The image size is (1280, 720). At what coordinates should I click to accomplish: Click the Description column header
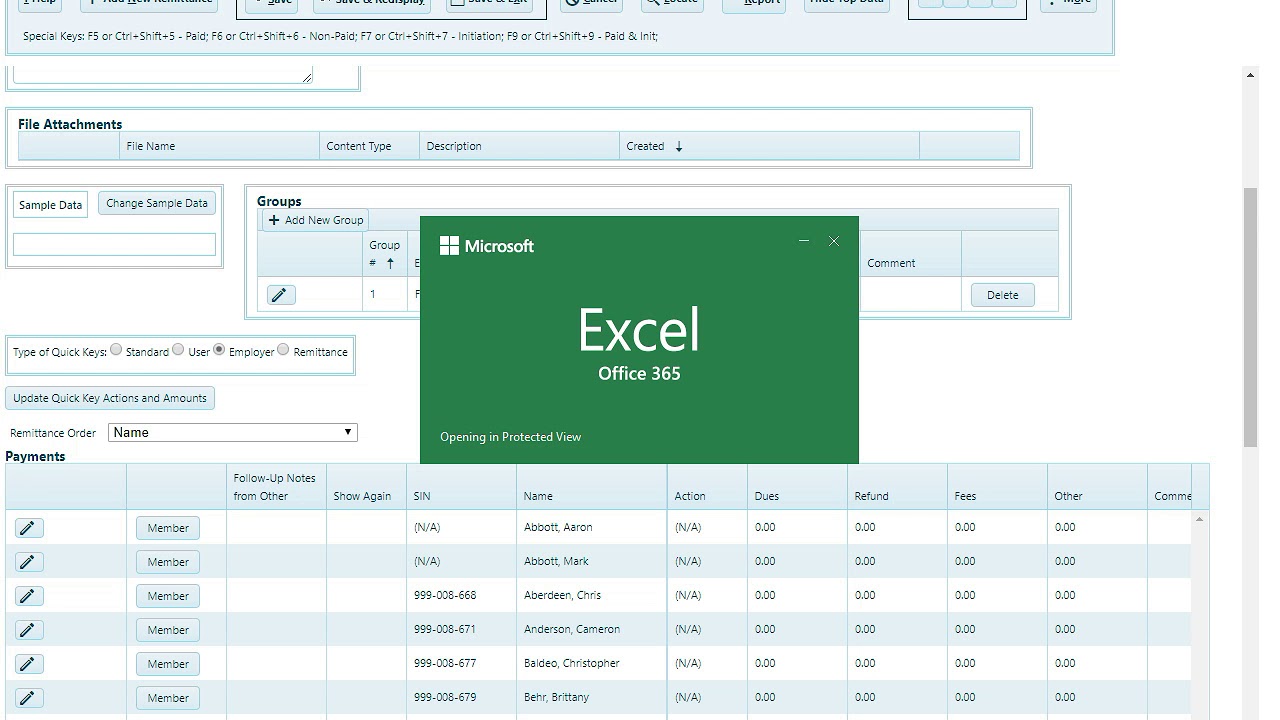click(454, 146)
